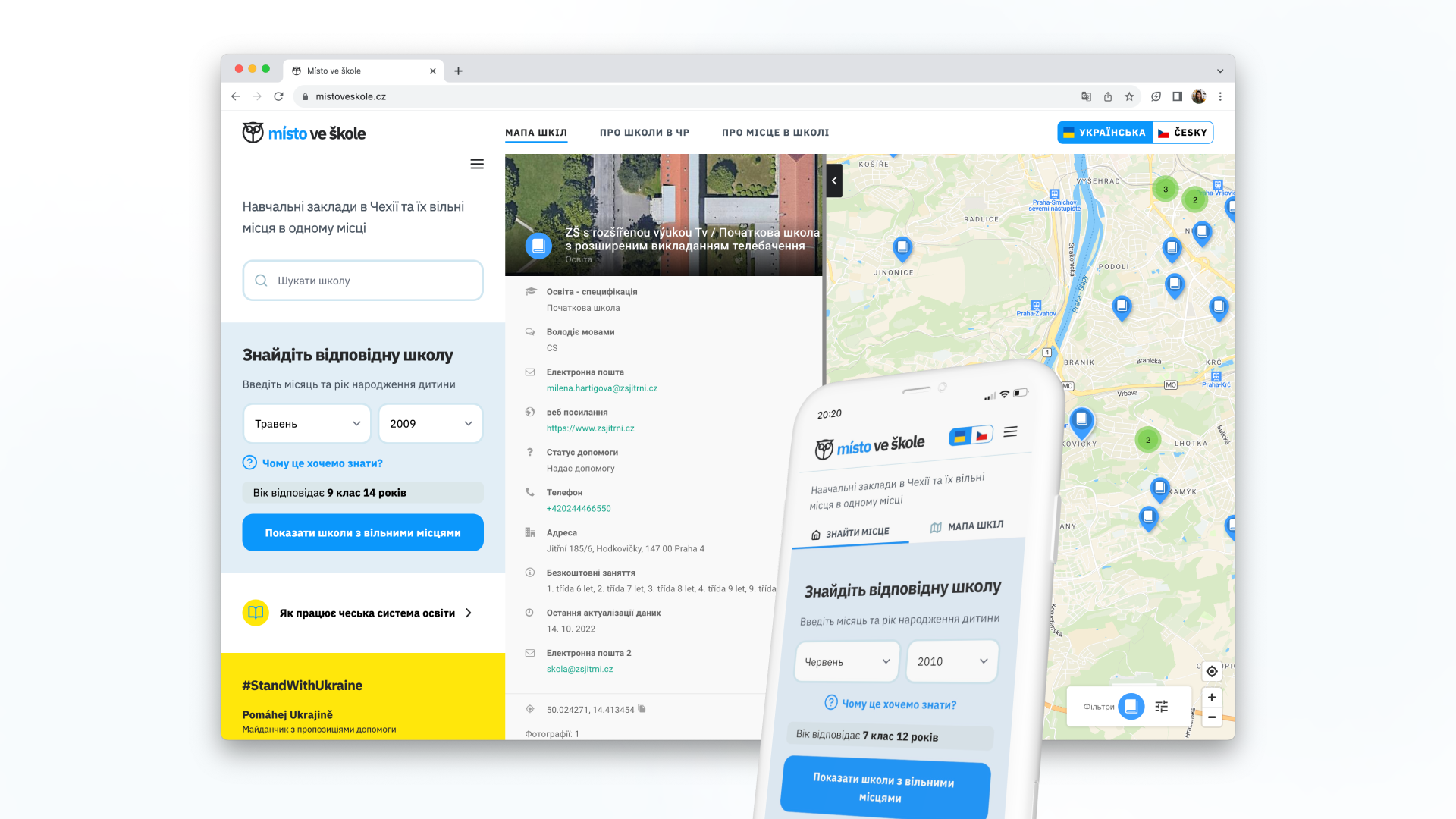This screenshot has width=1456, height=819.
Task: Click email milena.hartigova@zsjitrni.cz
Action: [602, 388]
